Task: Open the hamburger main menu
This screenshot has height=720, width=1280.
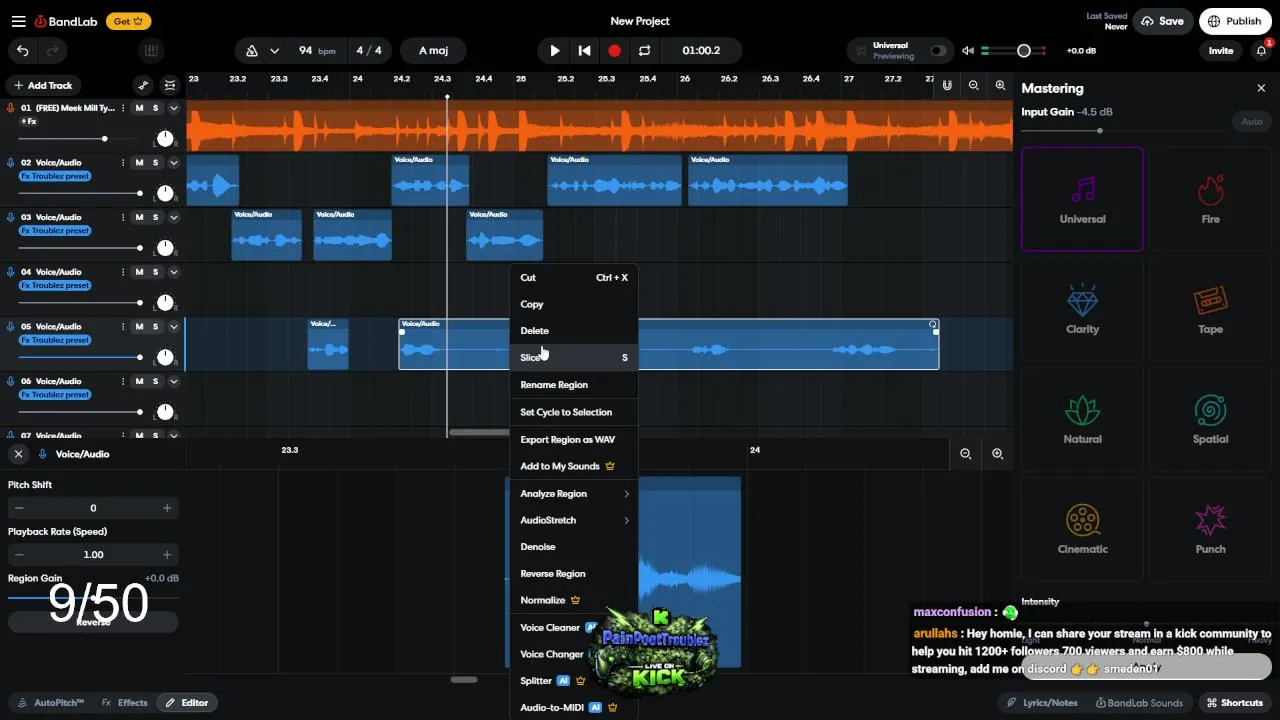Action: point(18,21)
